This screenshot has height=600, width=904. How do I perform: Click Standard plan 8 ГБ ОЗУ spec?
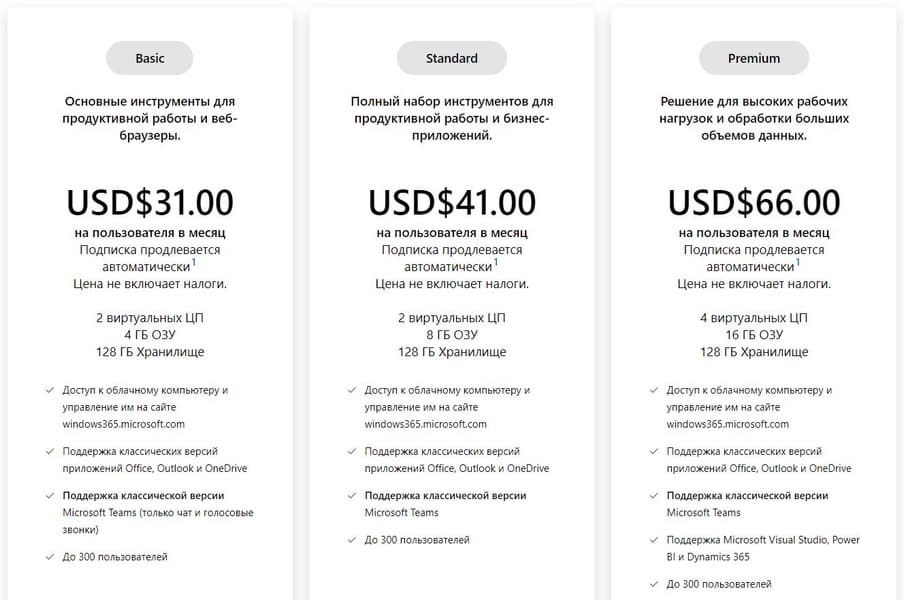click(x=452, y=335)
